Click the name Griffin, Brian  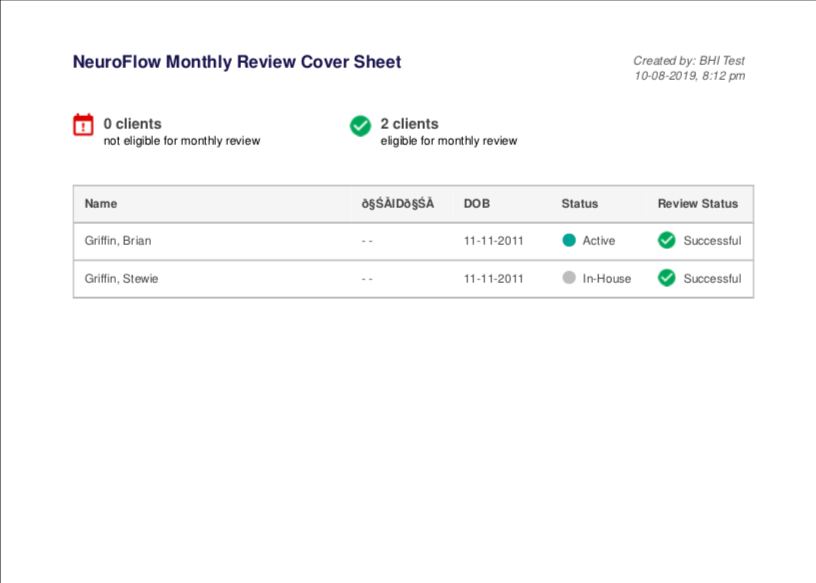pos(118,240)
